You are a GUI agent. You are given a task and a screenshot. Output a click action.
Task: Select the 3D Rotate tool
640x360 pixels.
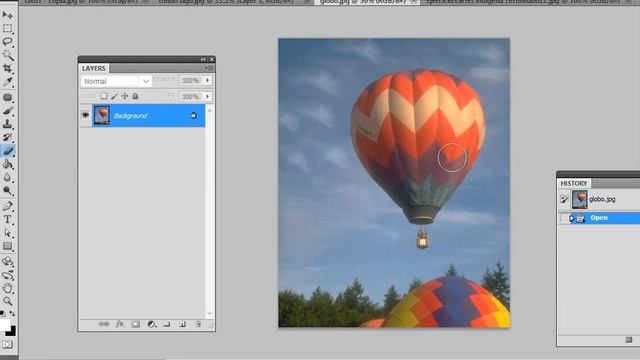7,261
